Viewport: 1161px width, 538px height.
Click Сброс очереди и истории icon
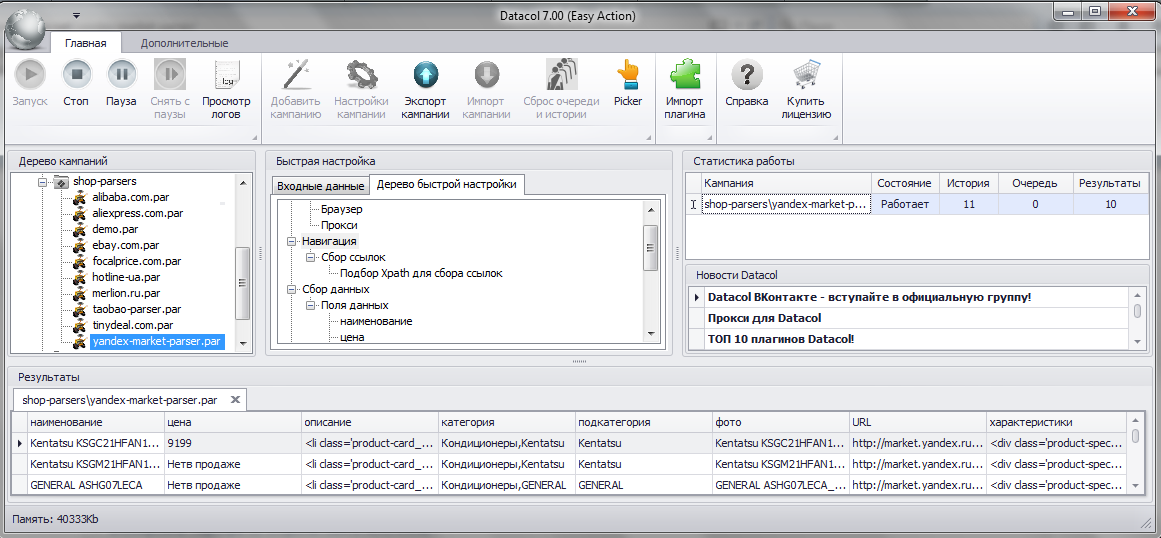[x=561, y=75]
